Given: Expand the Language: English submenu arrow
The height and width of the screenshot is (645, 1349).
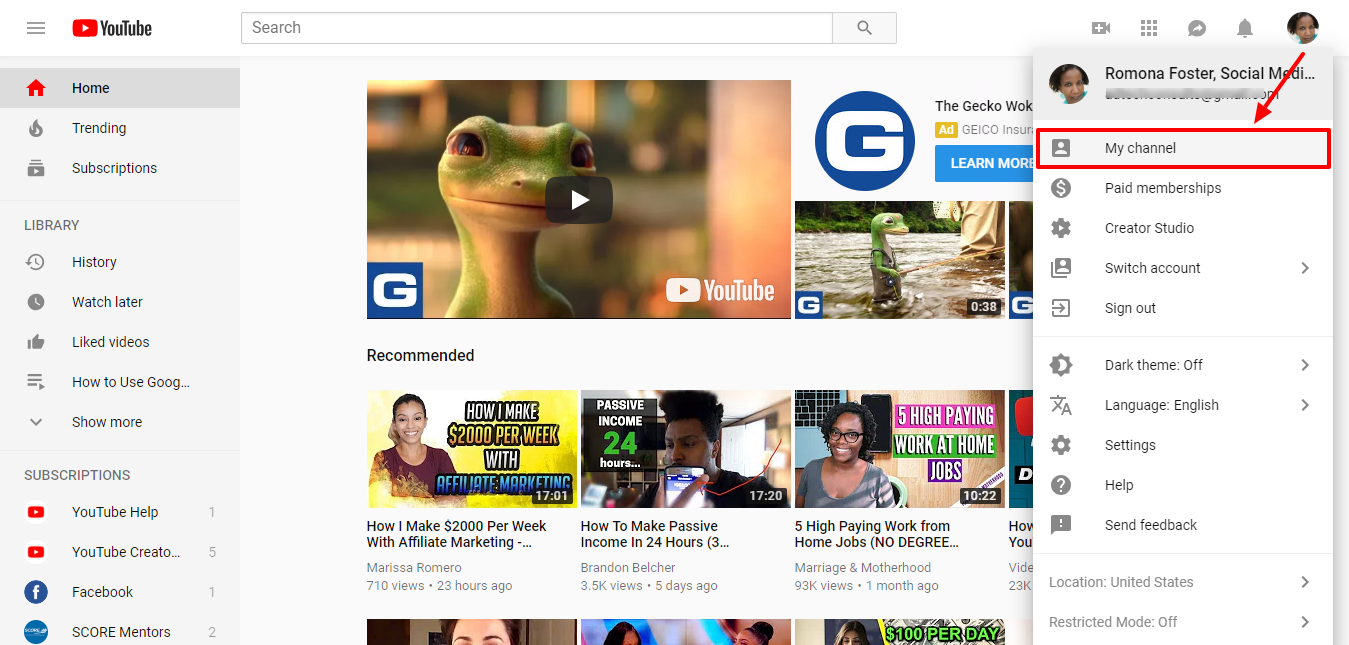Looking at the screenshot, I should click(x=1305, y=405).
